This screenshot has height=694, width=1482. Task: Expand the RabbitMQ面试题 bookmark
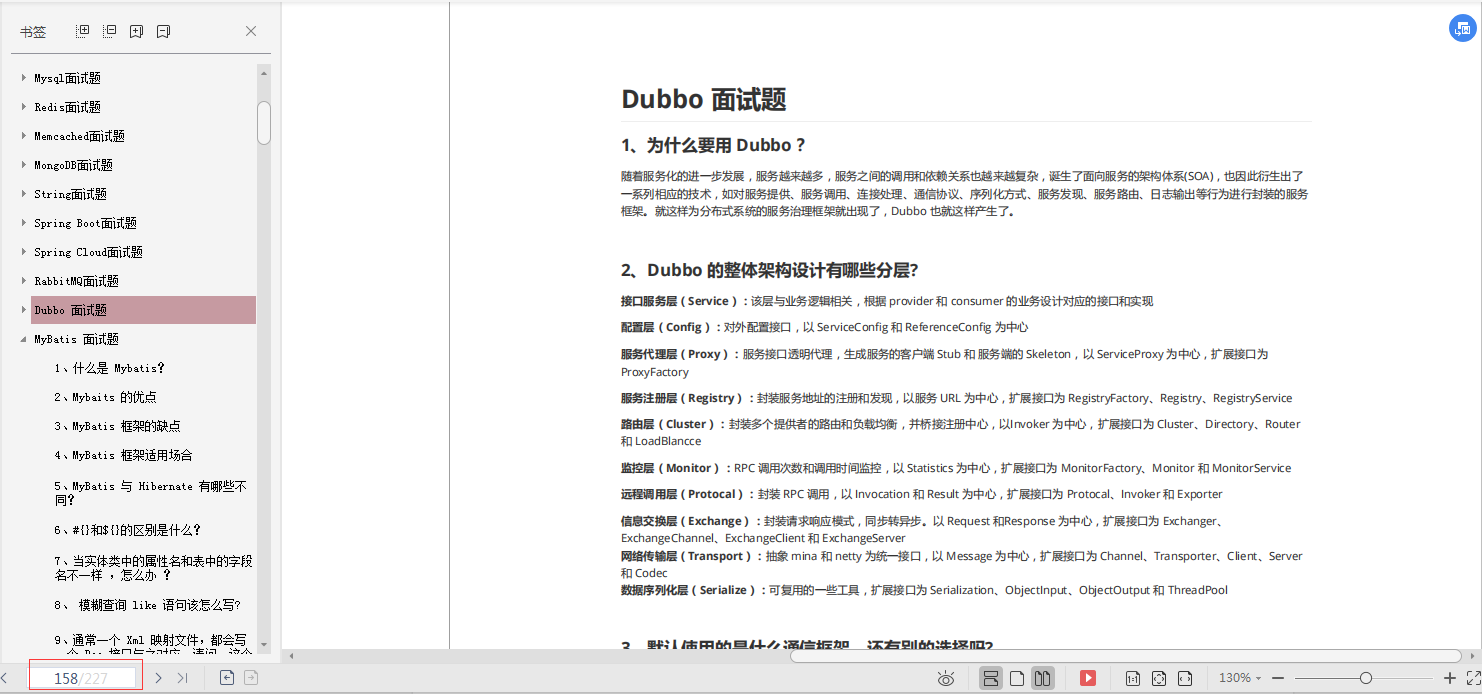24,281
